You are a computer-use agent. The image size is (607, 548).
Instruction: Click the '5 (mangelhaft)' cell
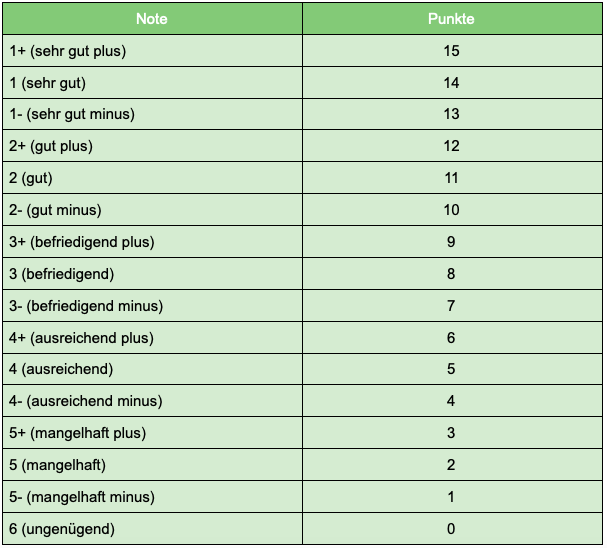[153, 464]
